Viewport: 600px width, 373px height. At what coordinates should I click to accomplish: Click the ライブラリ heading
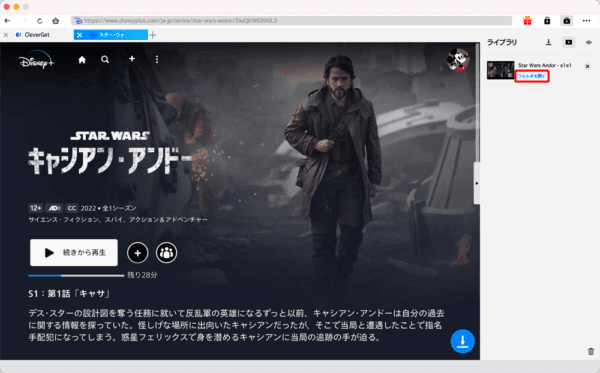click(502, 42)
